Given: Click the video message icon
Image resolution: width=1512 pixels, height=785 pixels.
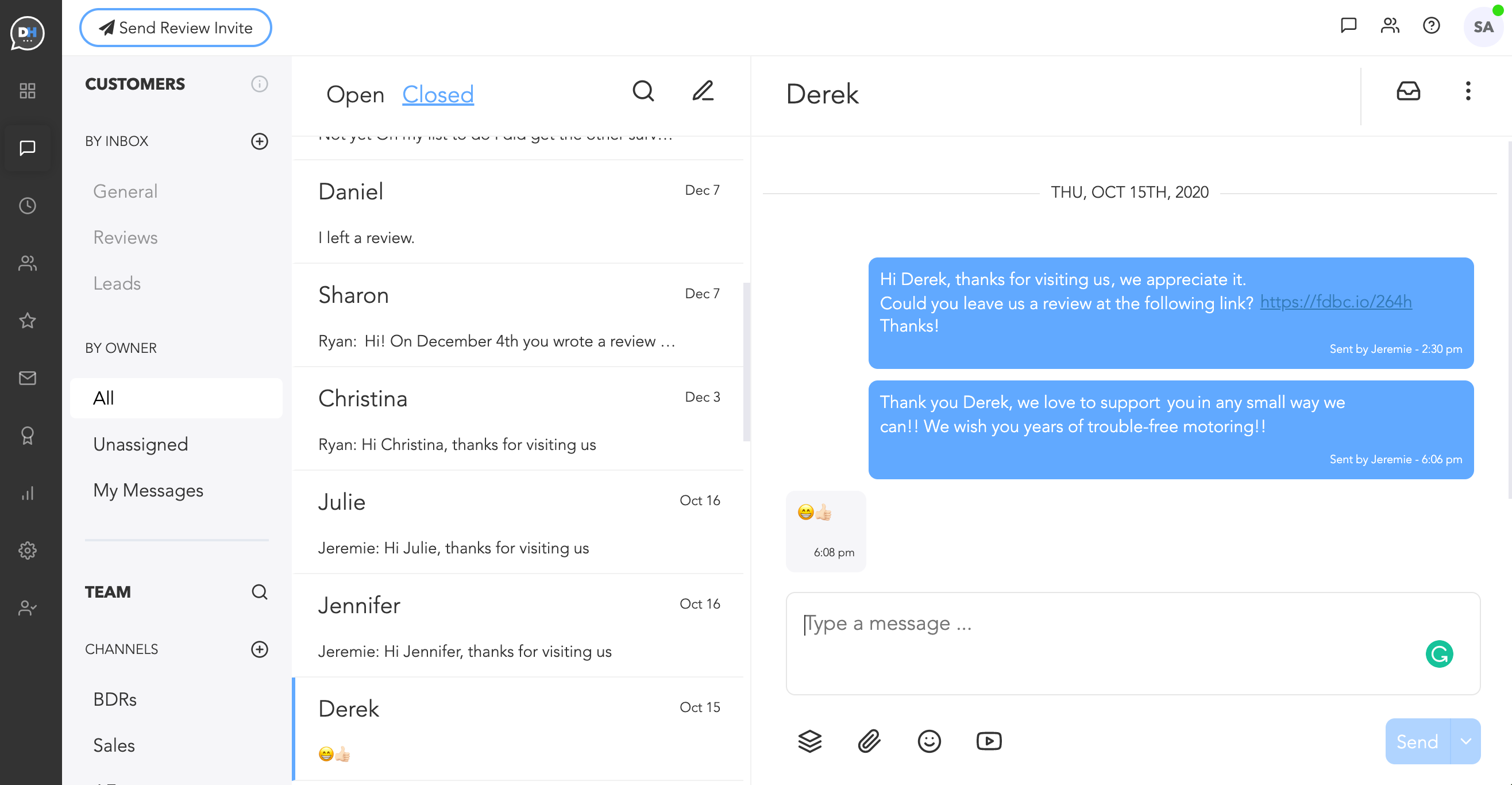Looking at the screenshot, I should 989,741.
